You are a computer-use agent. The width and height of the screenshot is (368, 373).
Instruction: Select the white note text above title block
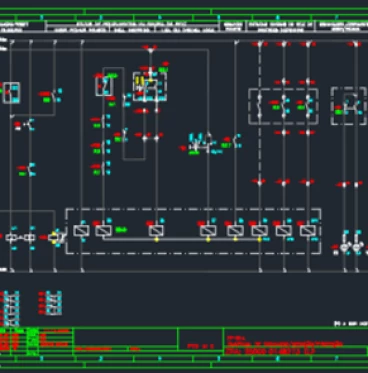coord(351,323)
